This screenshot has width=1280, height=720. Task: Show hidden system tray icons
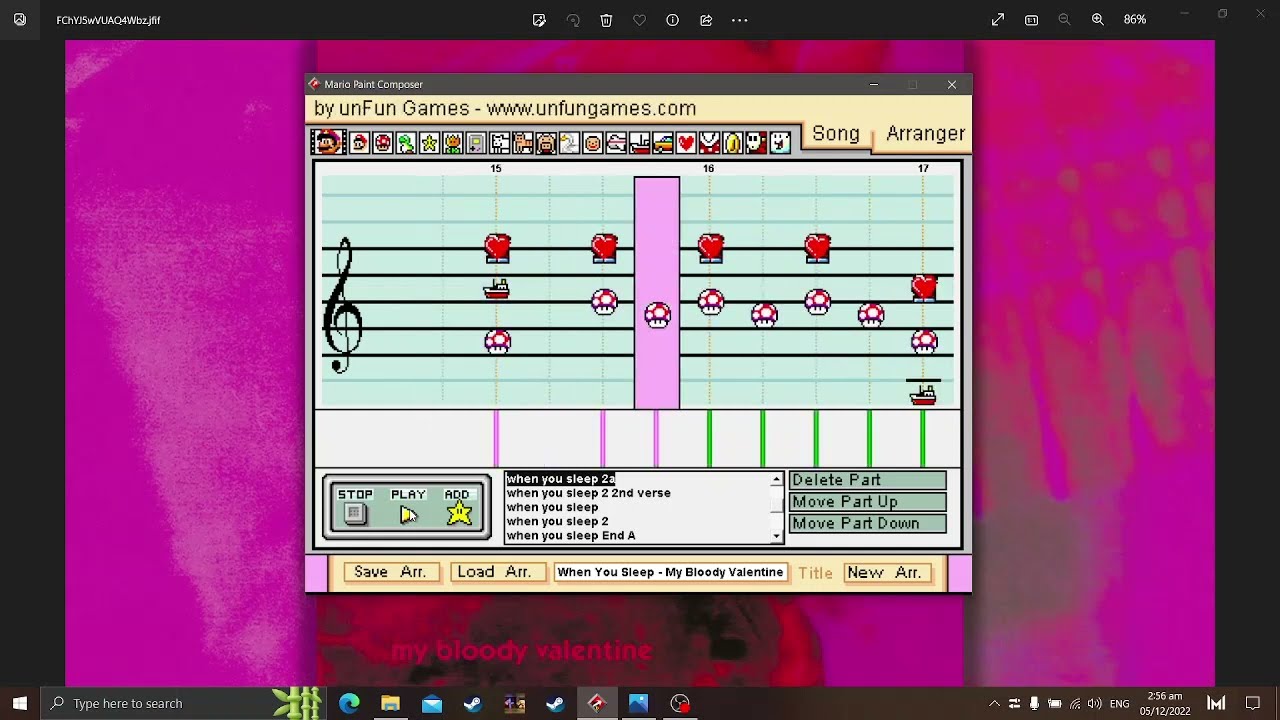994,703
